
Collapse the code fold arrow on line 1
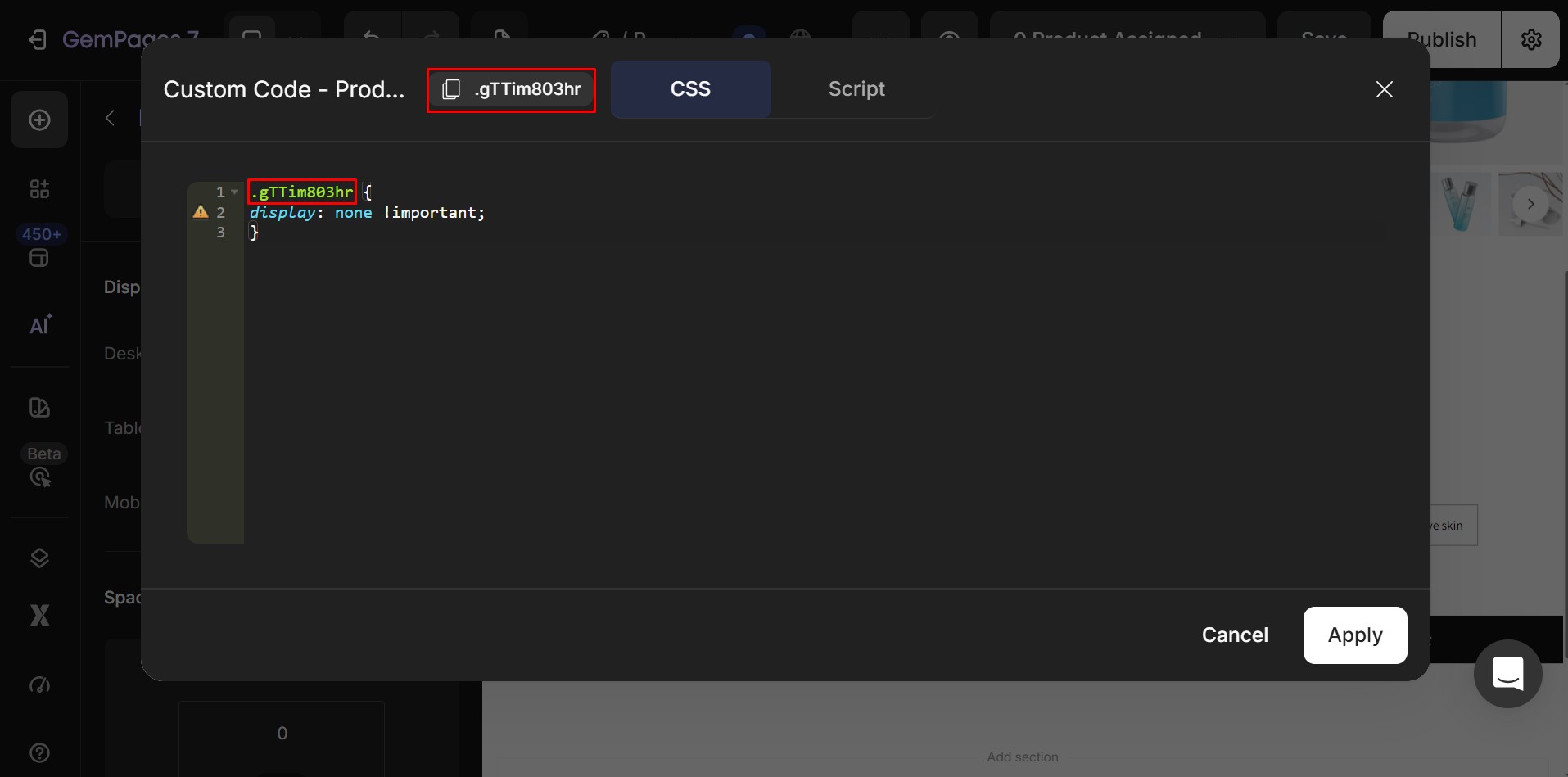235,192
